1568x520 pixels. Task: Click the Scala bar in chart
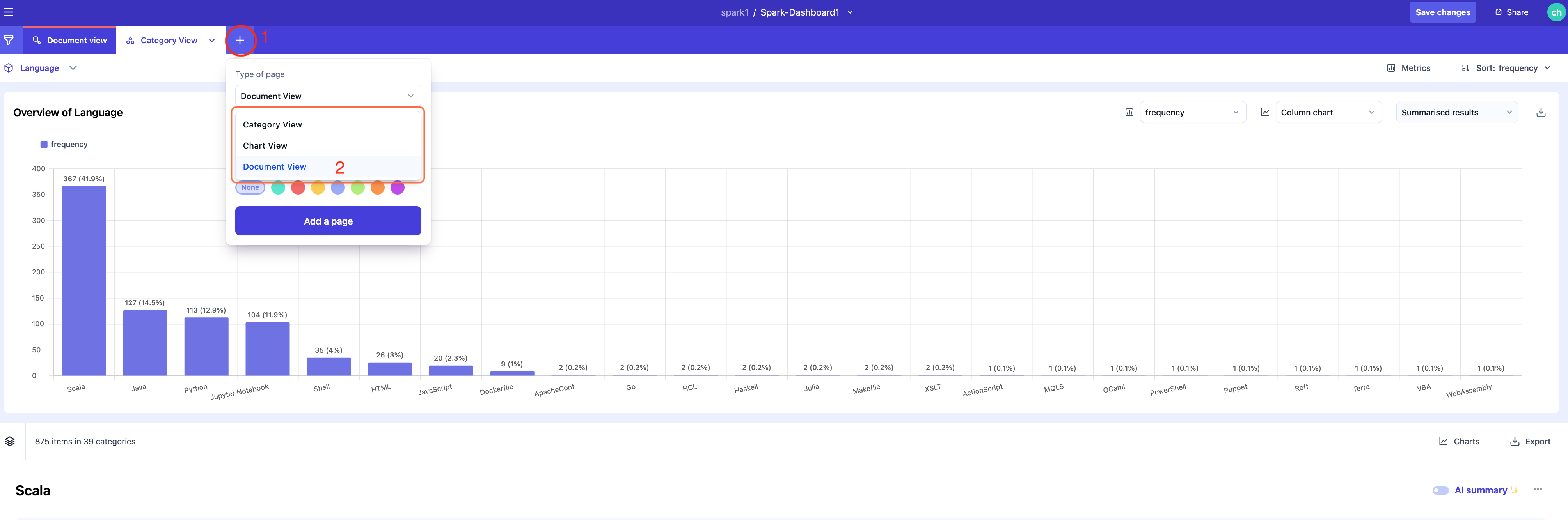[x=84, y=280]
